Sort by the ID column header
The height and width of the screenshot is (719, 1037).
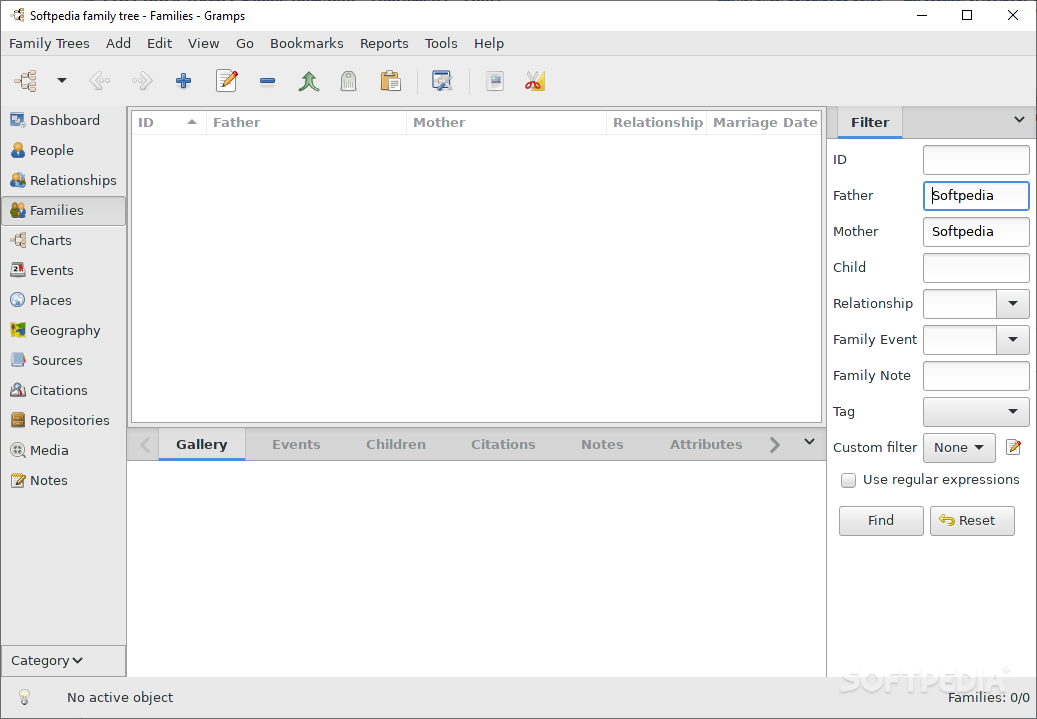coord(169,122)
